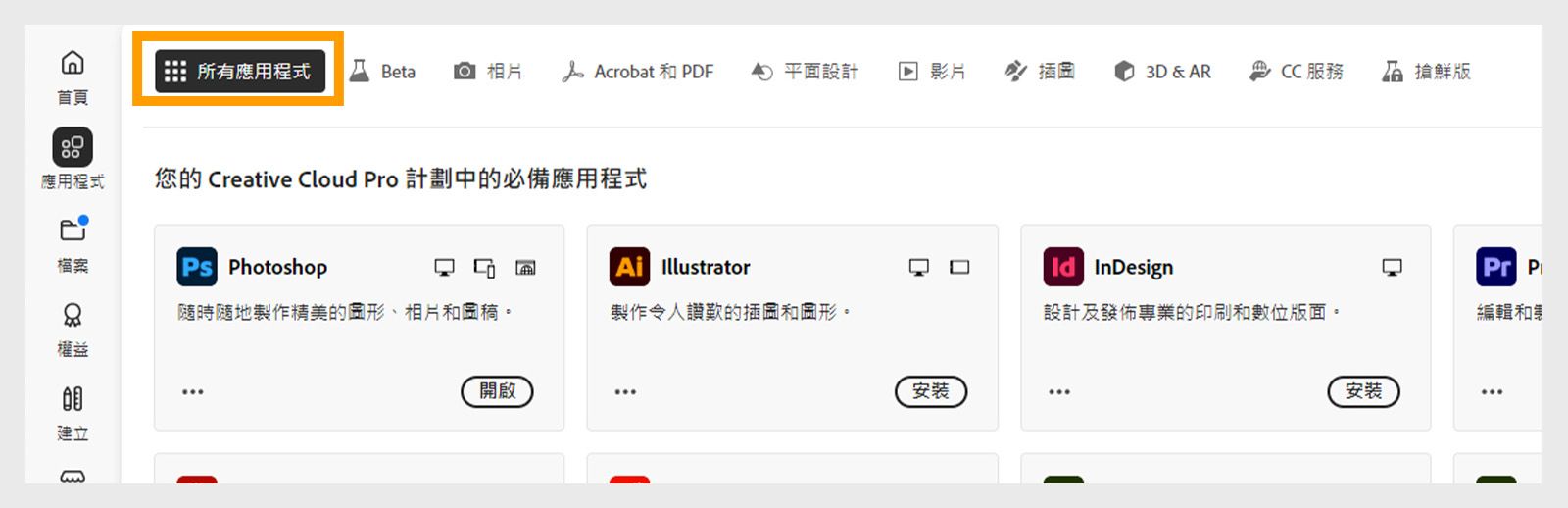Screen dimensions: 1568x508
Task: Click the 安裝 button for InDesign
Action: click(1363, 391)
